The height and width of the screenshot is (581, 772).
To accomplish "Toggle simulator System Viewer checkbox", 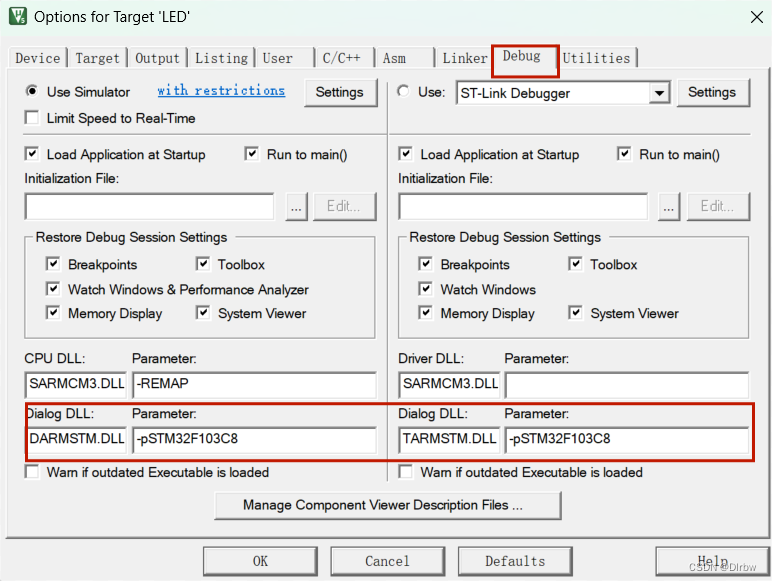I will [203, 313].
